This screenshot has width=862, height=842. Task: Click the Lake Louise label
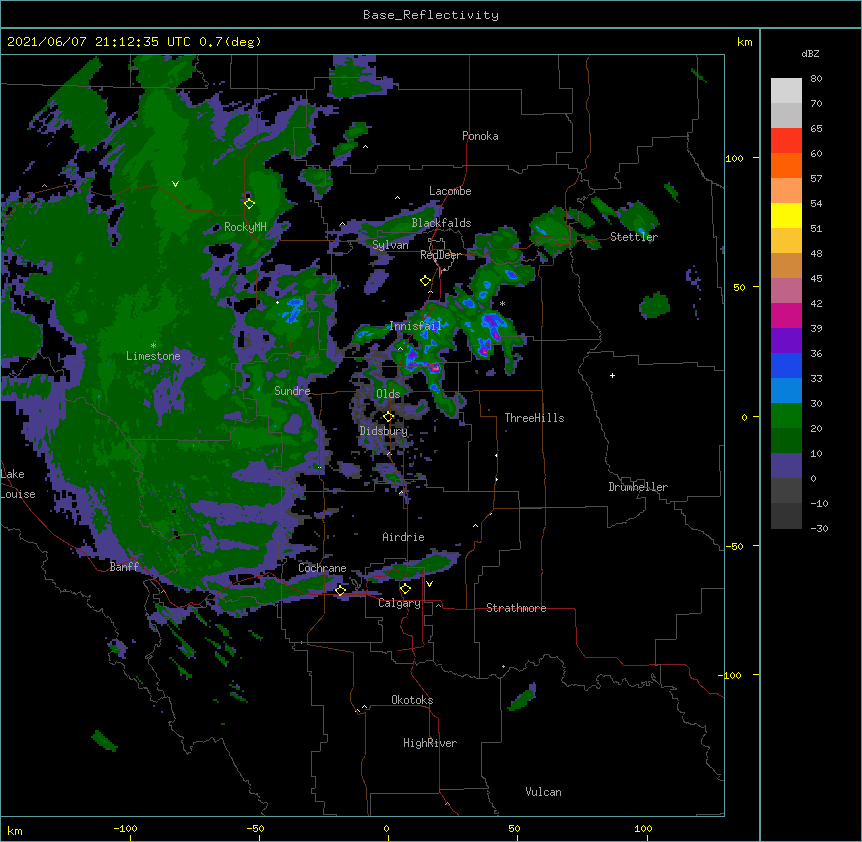pyautogui.click(x=18, y=484)
